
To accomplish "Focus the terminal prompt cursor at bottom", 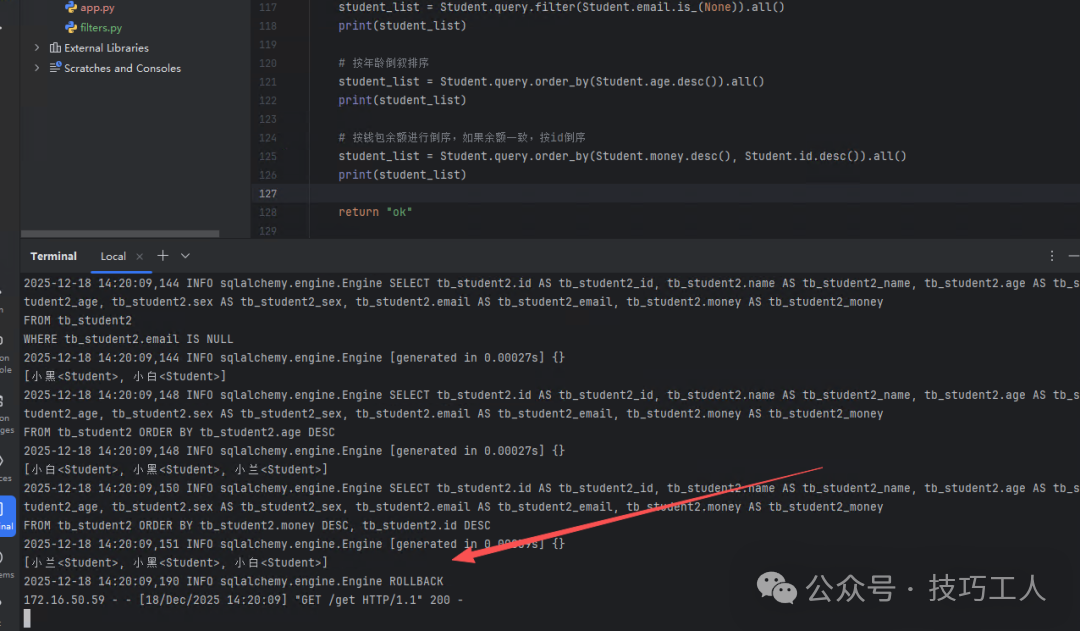I will [x=28, y=618].
